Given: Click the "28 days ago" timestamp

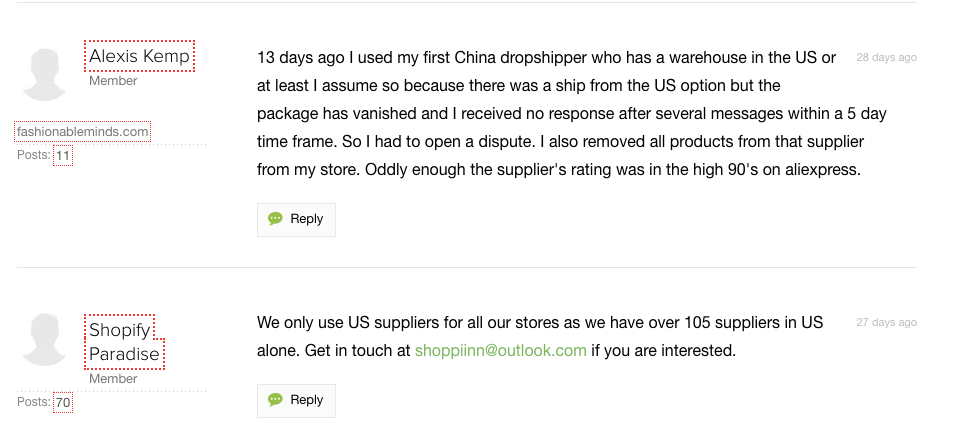Looking at the screenshot, I should (x=886, y=58).
